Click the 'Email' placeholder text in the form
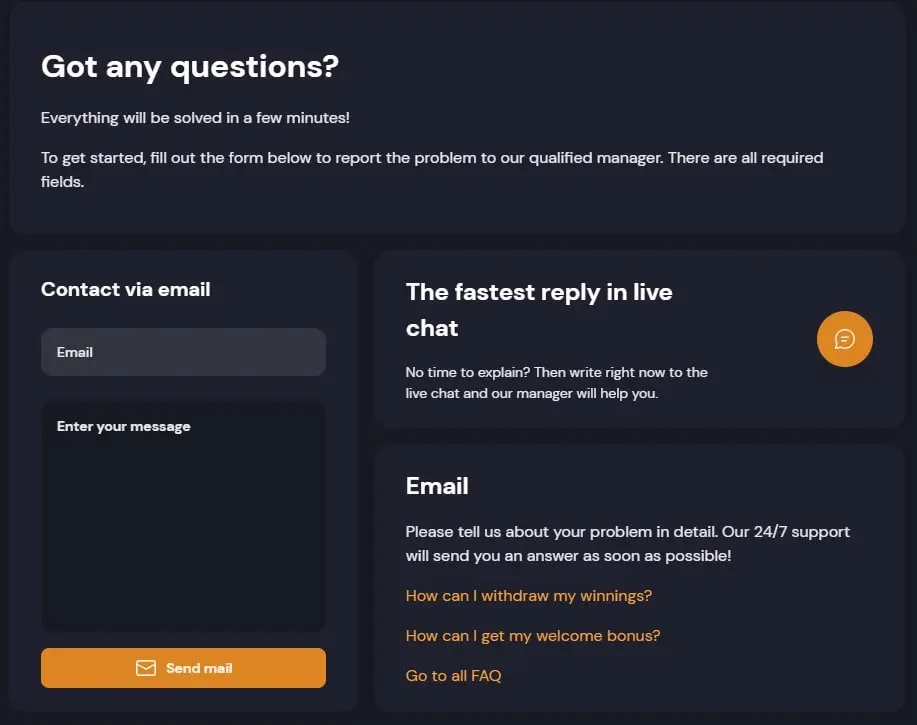Screen dimensions: 917x725 [75, 352]
